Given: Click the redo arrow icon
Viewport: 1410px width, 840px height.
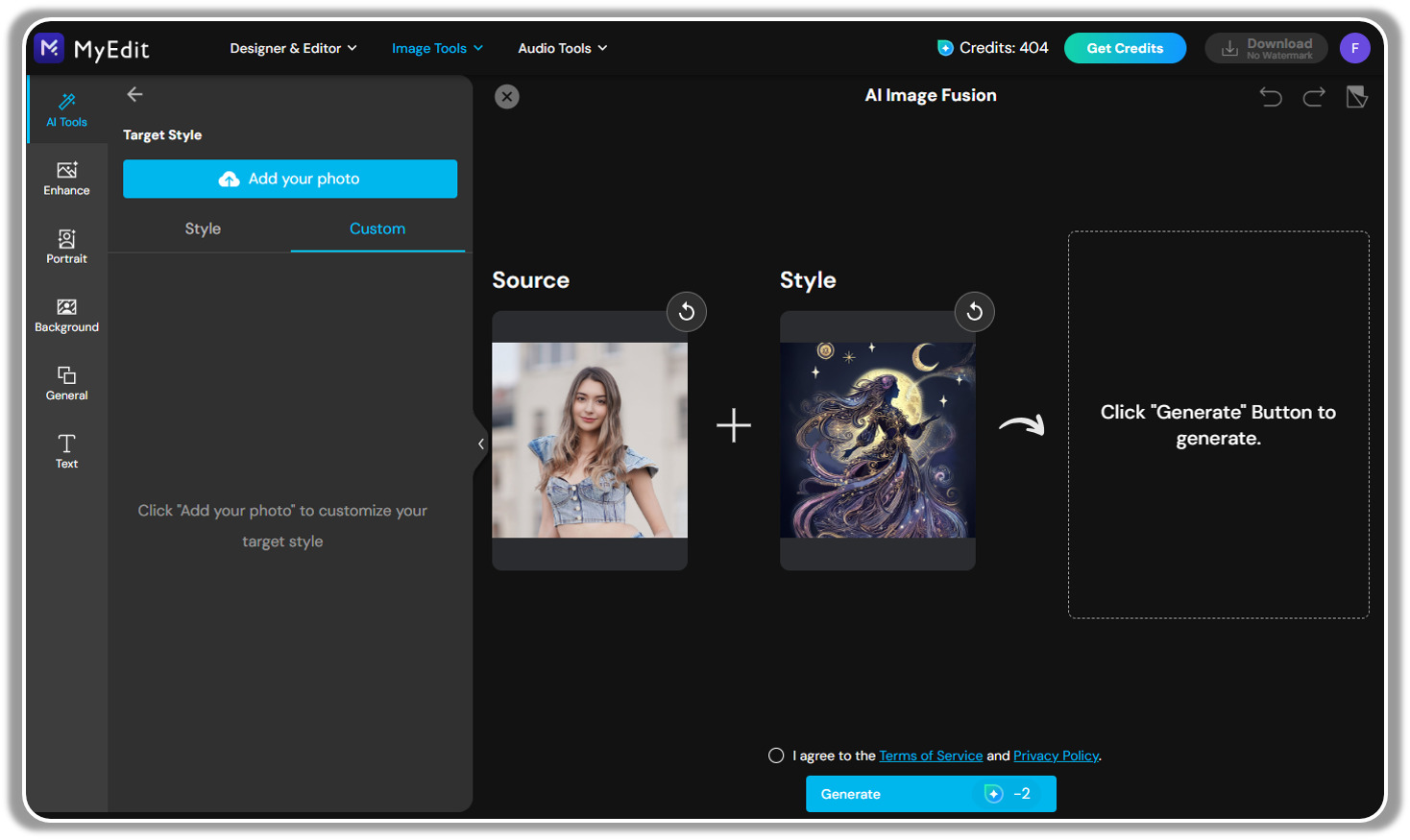Looking at the screenshot, I should tap(1313, 96).
